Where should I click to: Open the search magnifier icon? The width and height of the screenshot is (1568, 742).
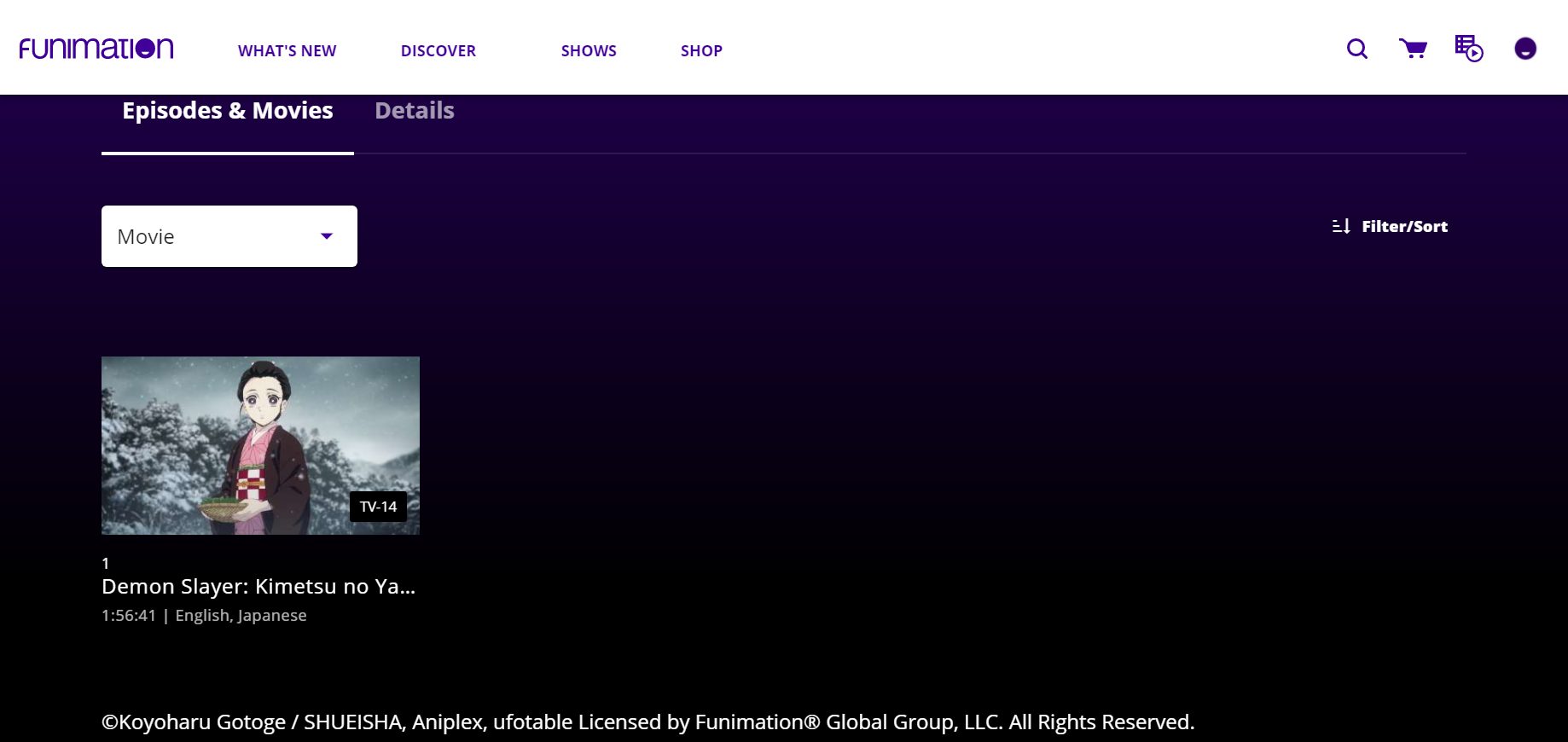pos(1356,49)
